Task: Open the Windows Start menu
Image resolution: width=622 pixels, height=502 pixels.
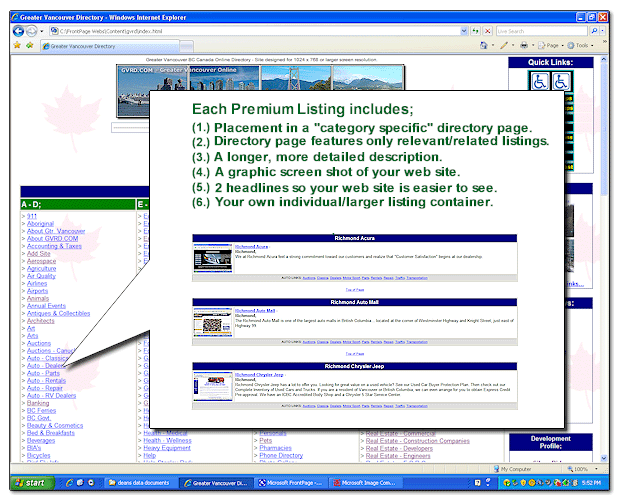Action: pyautogui.click(x=28, y=483)
